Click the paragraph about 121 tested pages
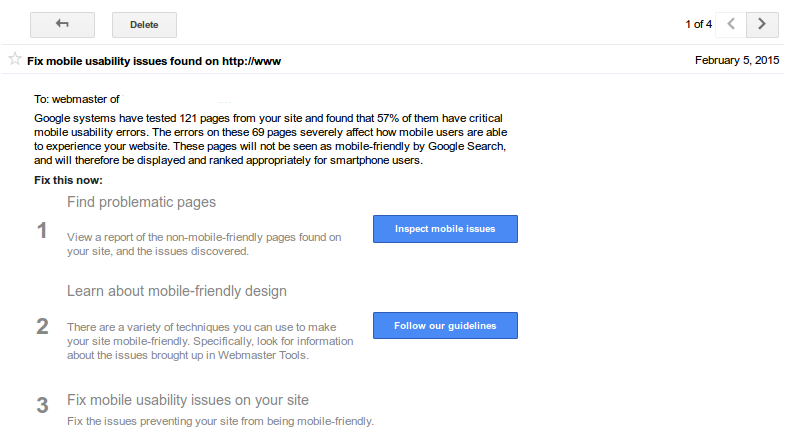Image resolution: width=792 pixels, height=441 pixels. (271, 139)
